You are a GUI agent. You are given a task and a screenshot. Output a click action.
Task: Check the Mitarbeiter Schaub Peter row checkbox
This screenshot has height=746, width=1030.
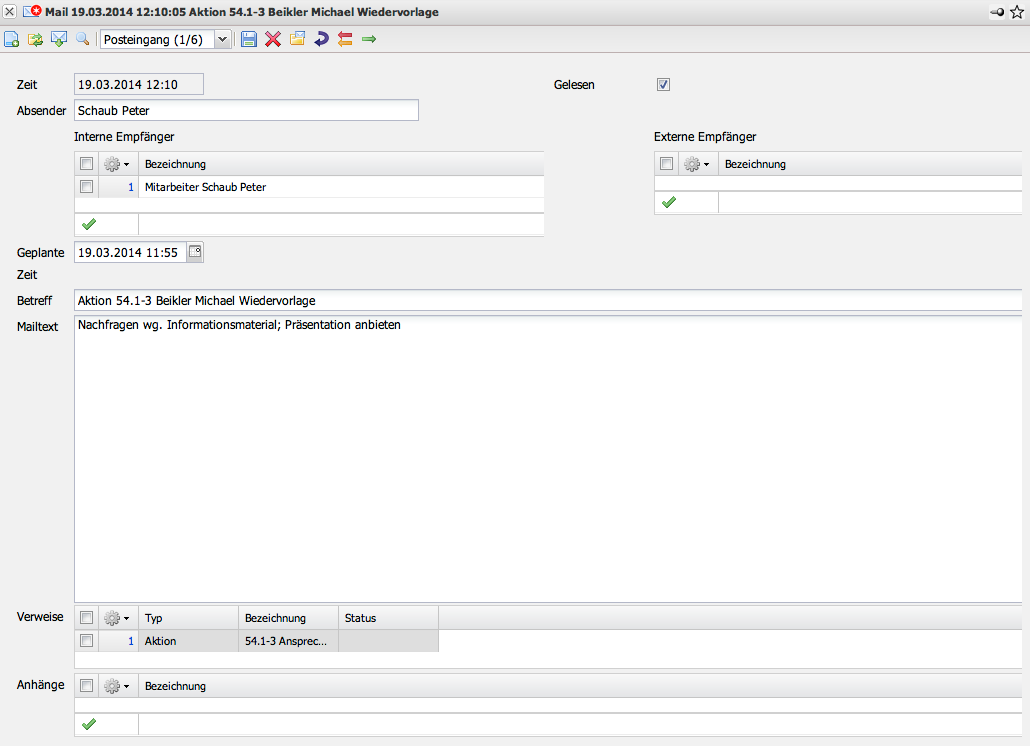86,186
